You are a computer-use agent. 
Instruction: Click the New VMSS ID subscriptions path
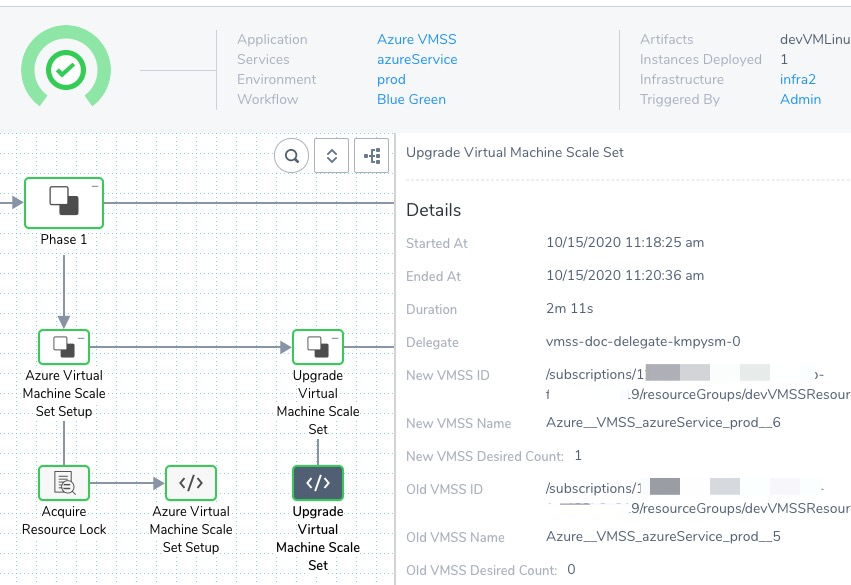click(698, 384)
